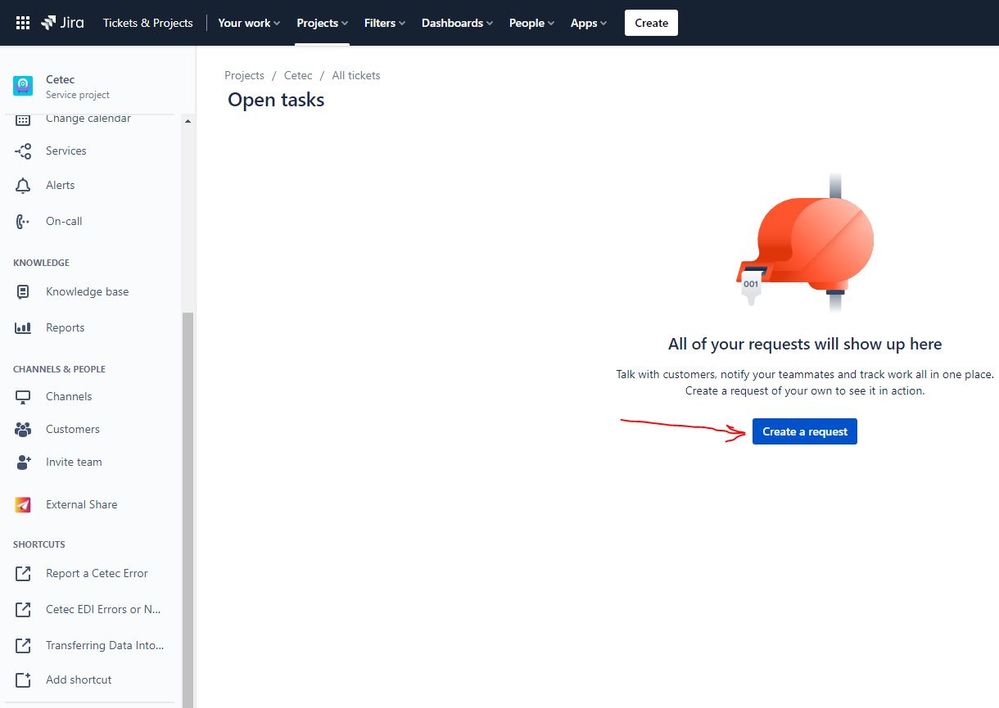Click the Channels monitor icon
This screenshot has height=708, width=999.
click(23, 397)
